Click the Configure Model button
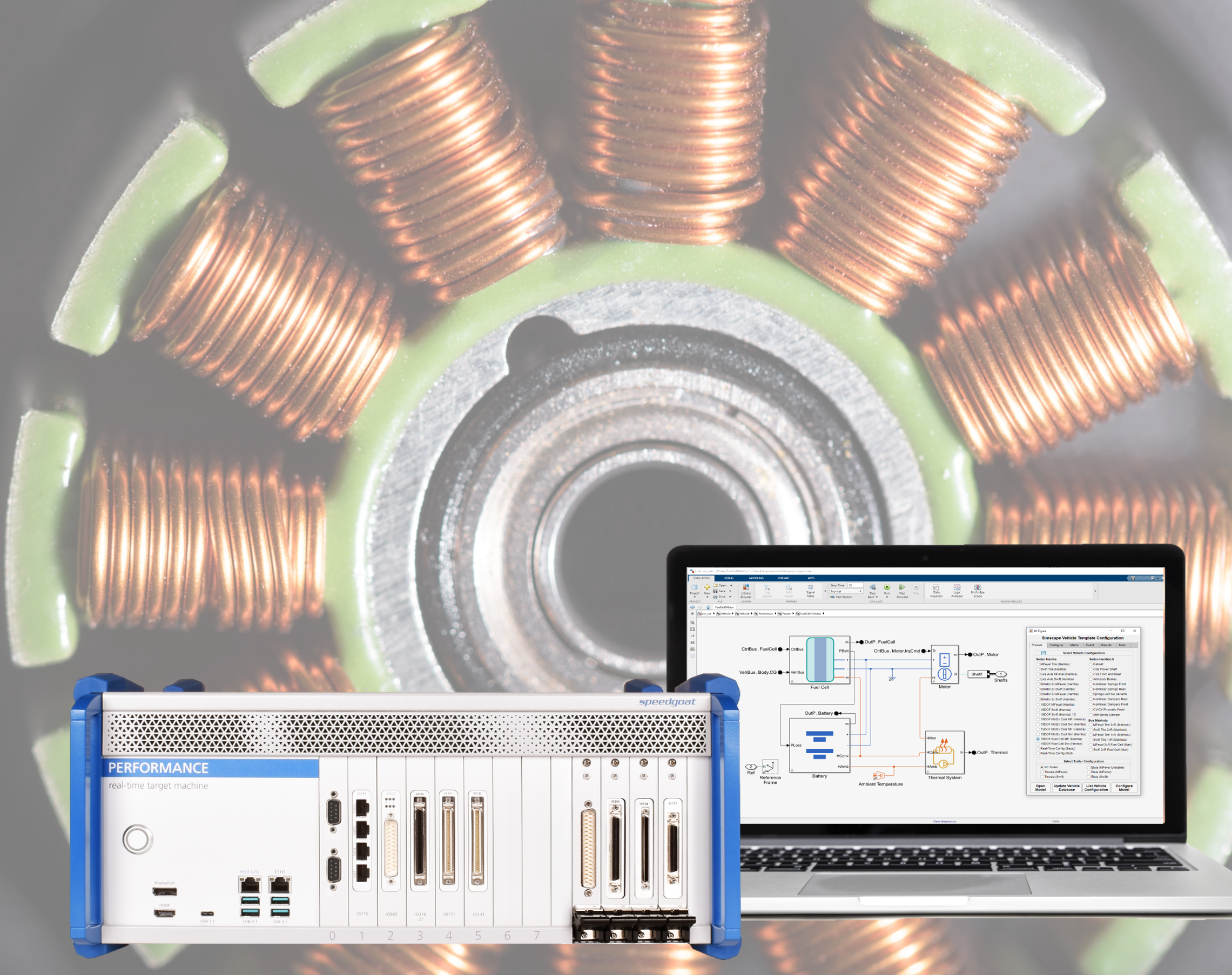 click(1123, 788)
